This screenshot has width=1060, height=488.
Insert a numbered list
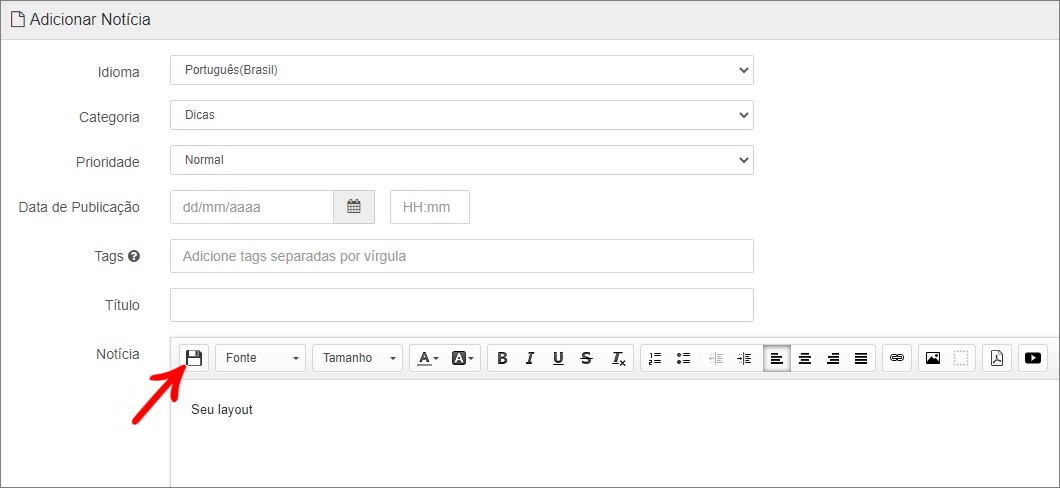[x=655, y=358]
